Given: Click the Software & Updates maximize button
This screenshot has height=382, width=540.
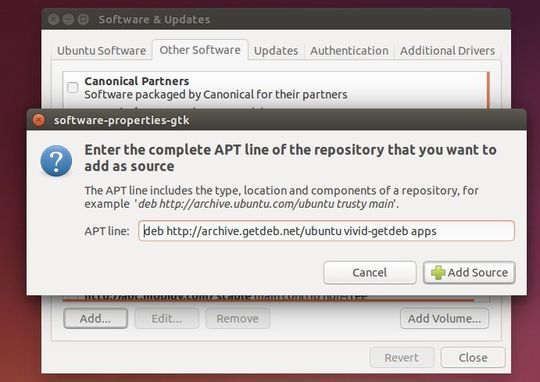Looking at the screenshot, I should point(83,19).
